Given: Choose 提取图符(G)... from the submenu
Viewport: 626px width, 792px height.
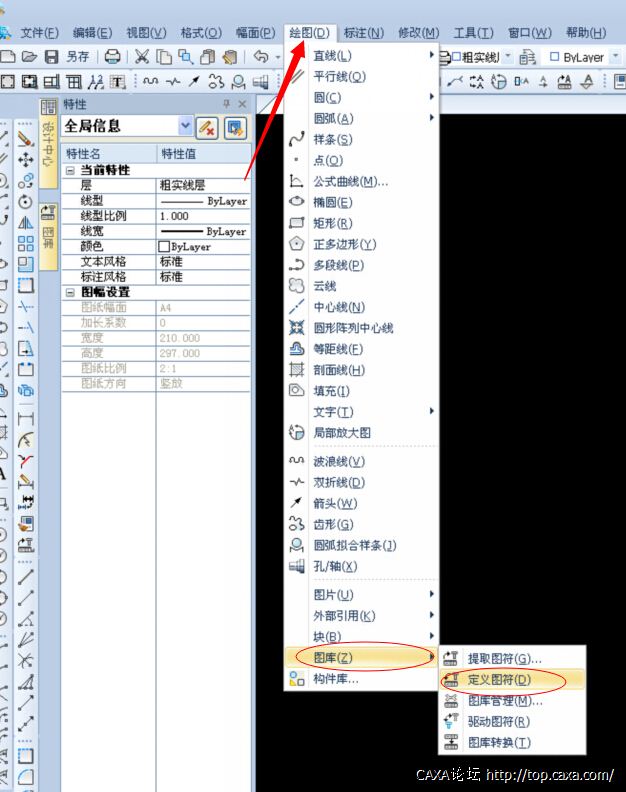Looking at the screenshot, I should pyautogui.click(x=512, y=659).
